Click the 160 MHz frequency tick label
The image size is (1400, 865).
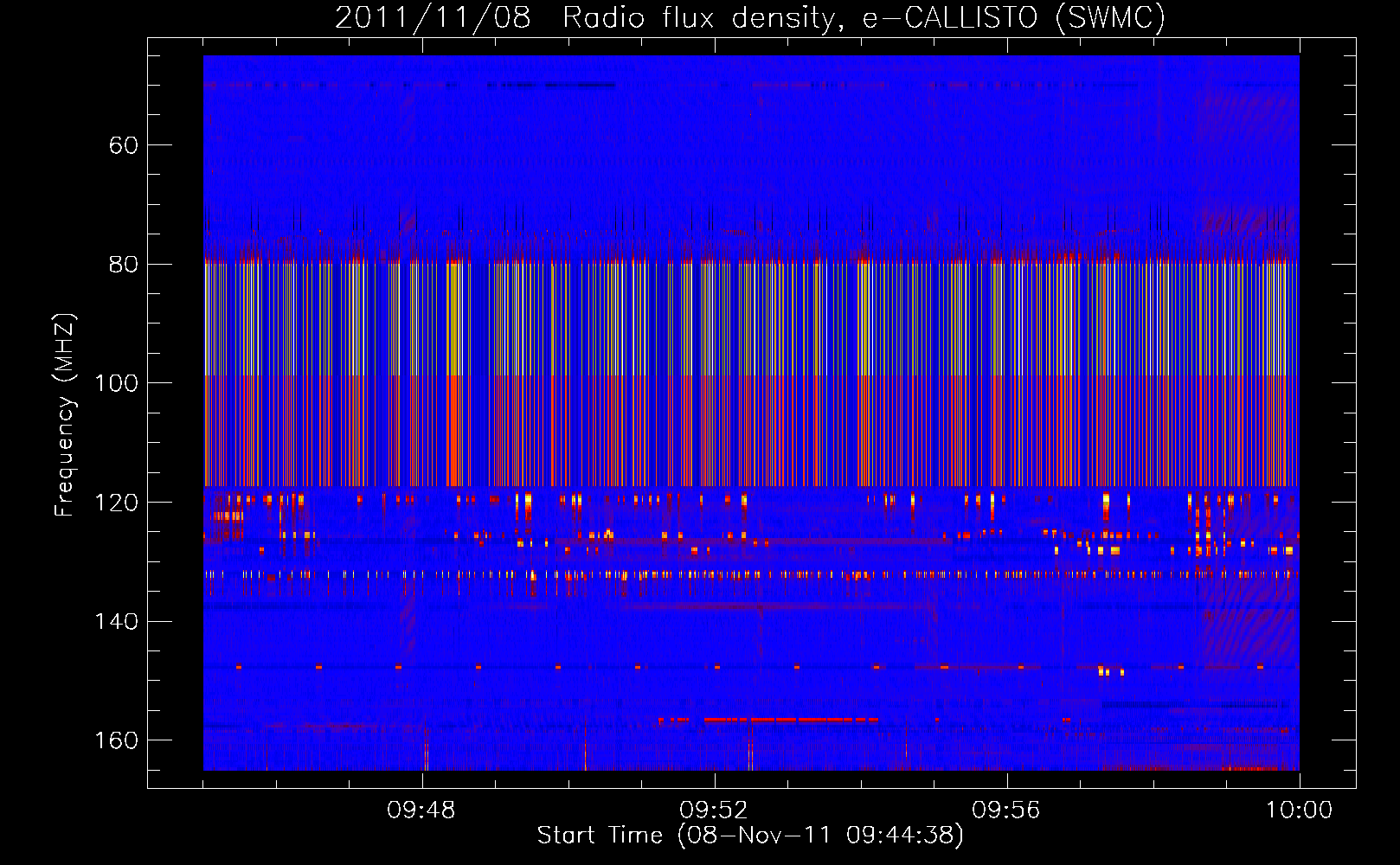[116, 740]
